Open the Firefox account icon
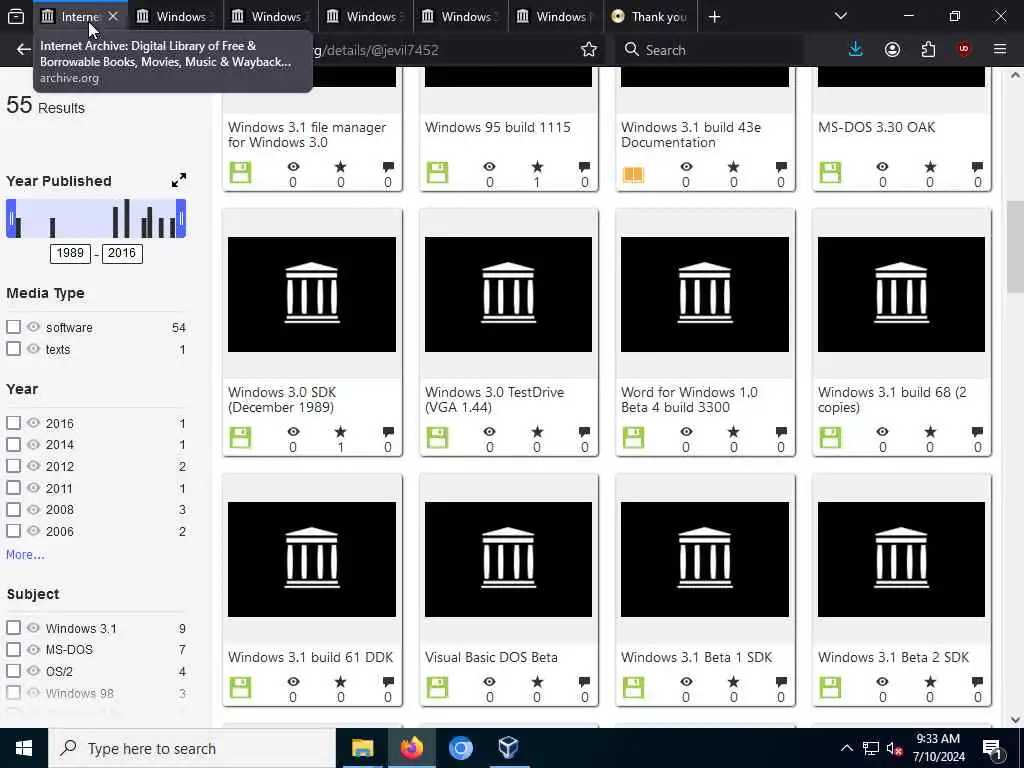Image resolution: width=1024 pixels, height=768 pixels. point(892,50)
